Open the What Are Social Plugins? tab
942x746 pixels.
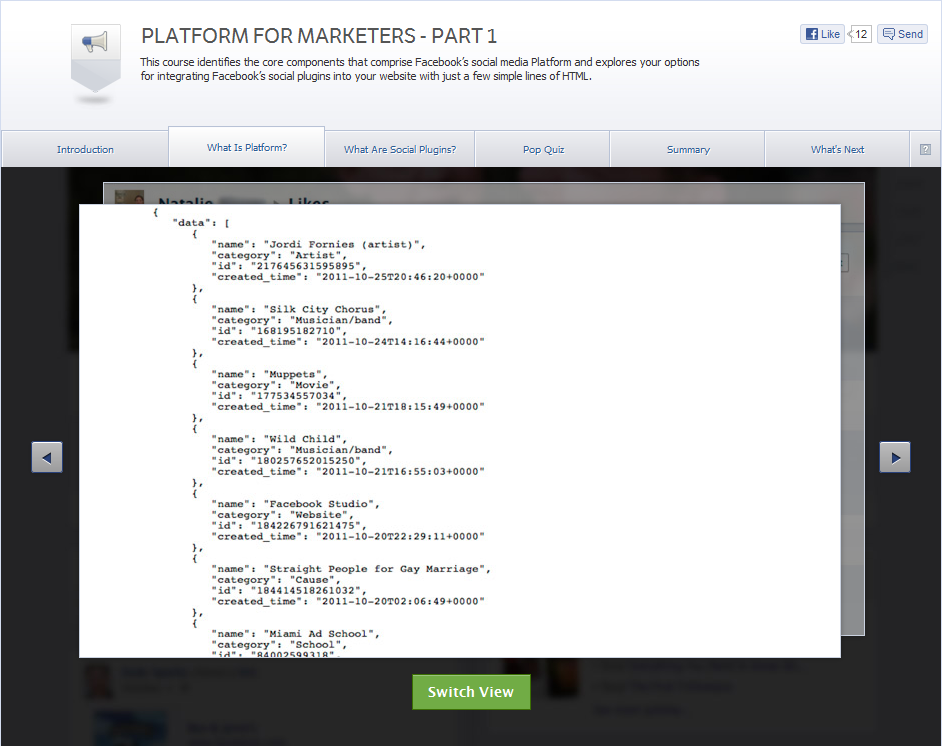pyautogui.click(x=400, y=150)
